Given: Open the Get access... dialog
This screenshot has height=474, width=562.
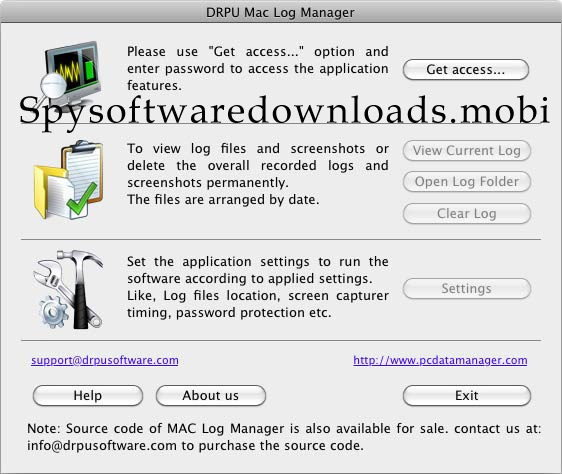Looking at the screenshot, I should 466,70.
